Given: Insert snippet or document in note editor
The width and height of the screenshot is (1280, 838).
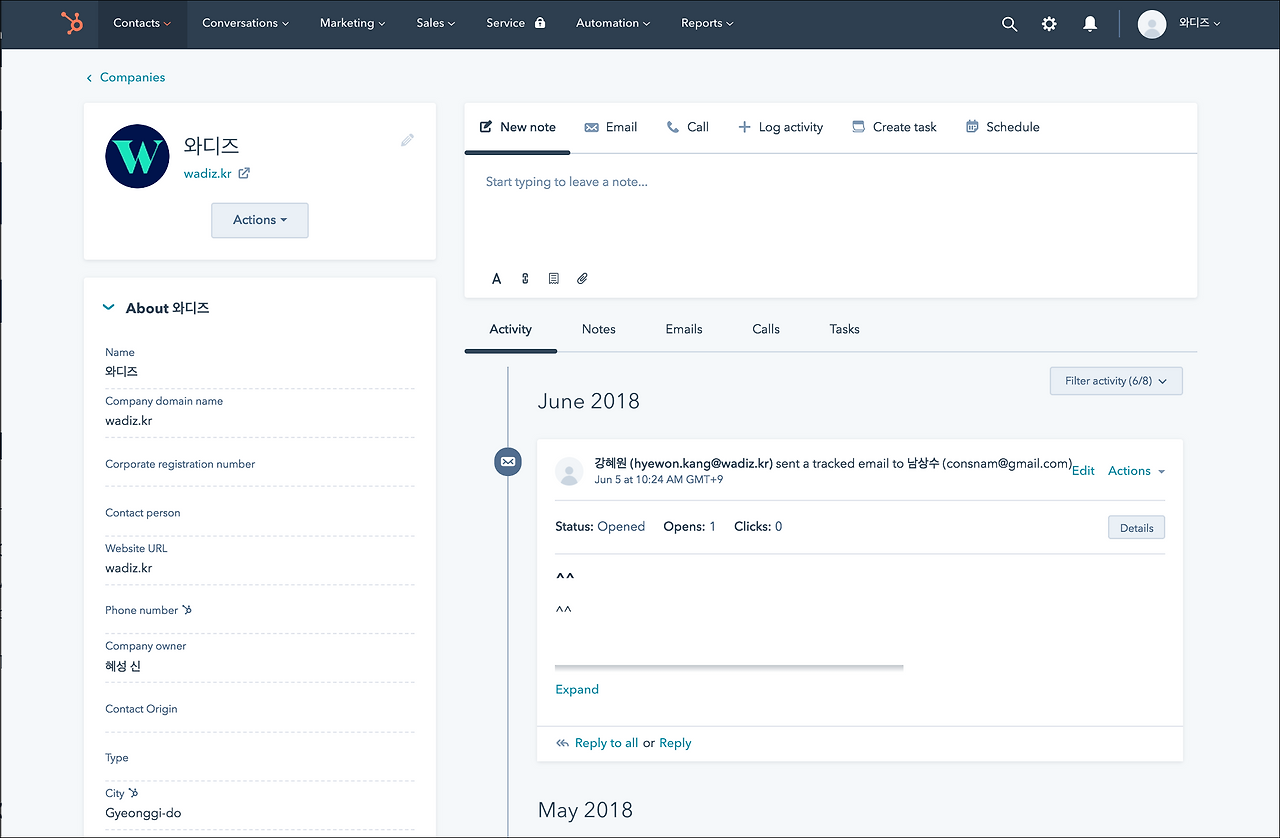Looking at the screenshot, I should coord(554,279).
